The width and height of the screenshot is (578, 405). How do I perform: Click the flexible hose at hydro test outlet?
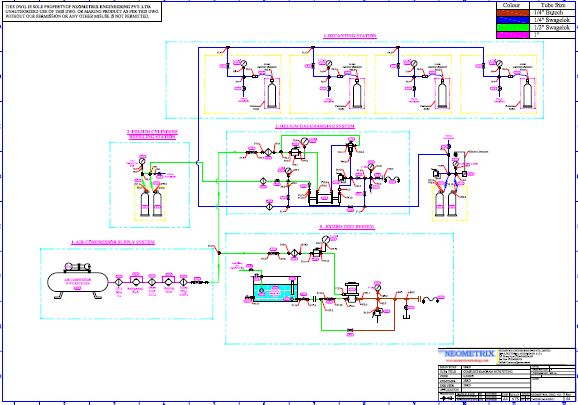(431, 300)
